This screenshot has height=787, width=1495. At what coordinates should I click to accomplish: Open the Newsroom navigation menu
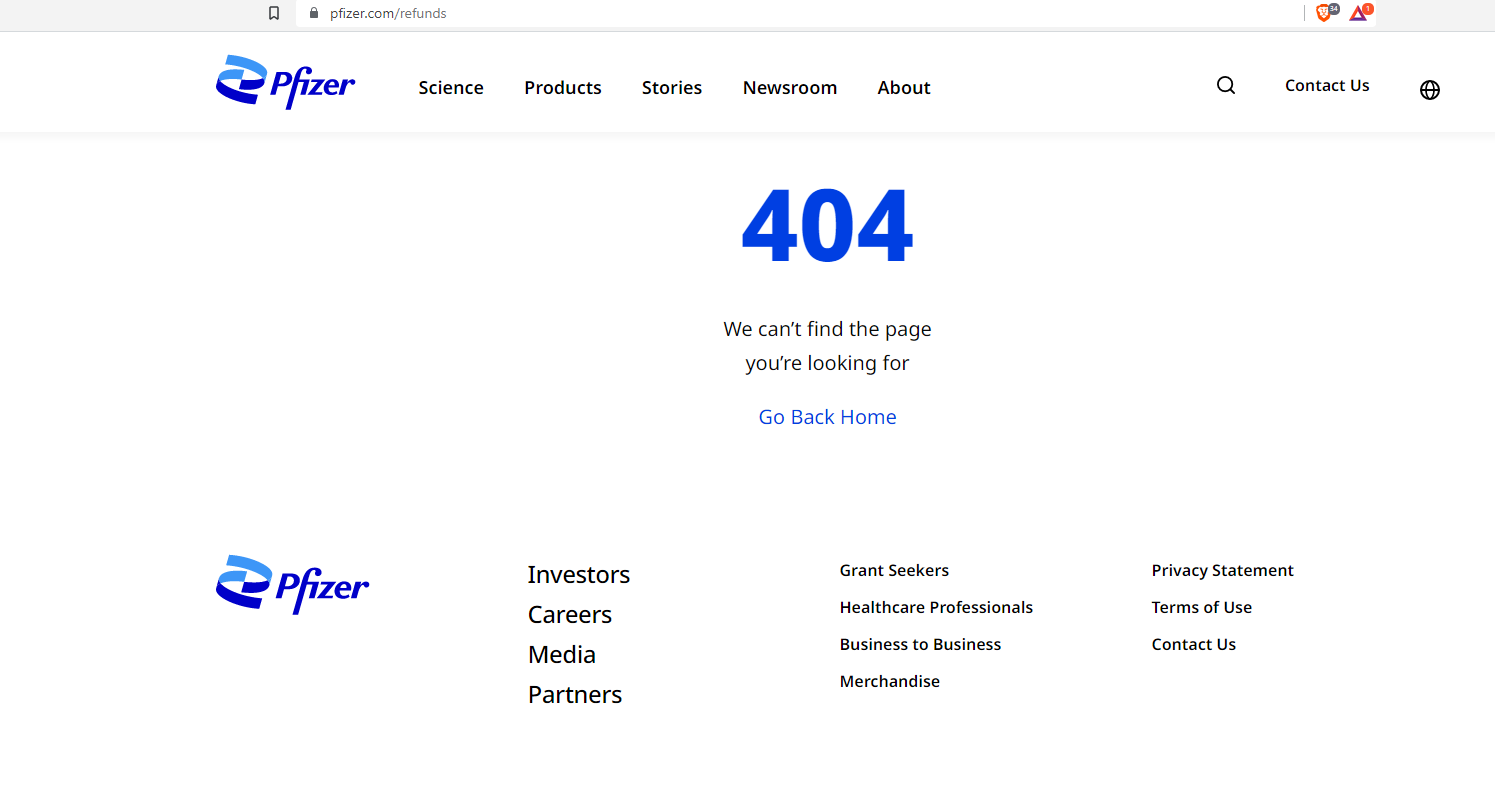pos(790,88)
